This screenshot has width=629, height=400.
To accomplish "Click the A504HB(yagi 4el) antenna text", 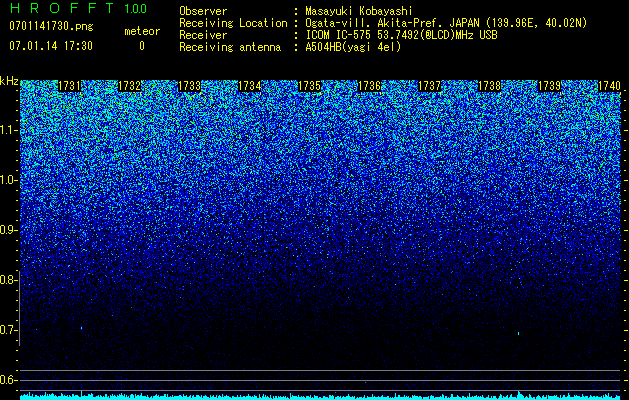I will (353, 47).
